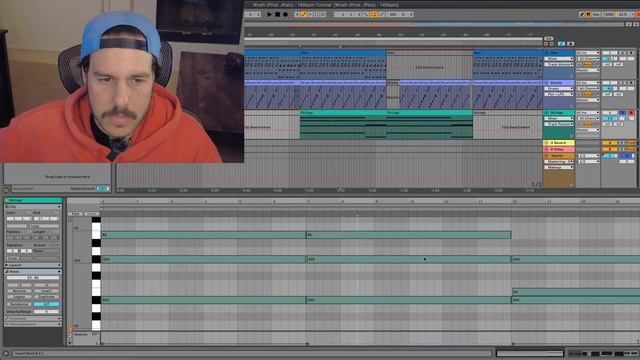Open Drums track device chooser dropdown

559,89
